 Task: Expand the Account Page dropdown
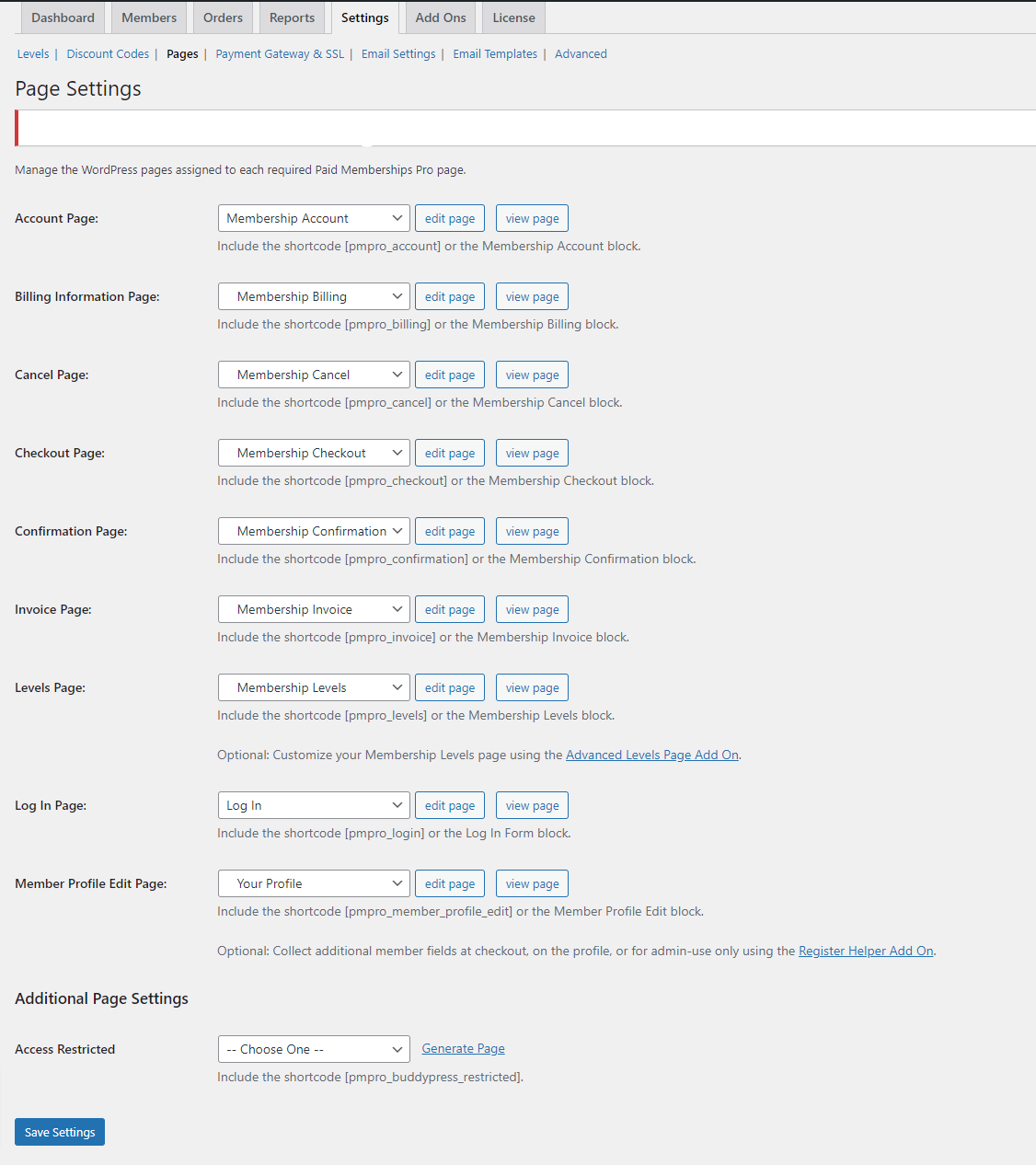pos(314,218)
